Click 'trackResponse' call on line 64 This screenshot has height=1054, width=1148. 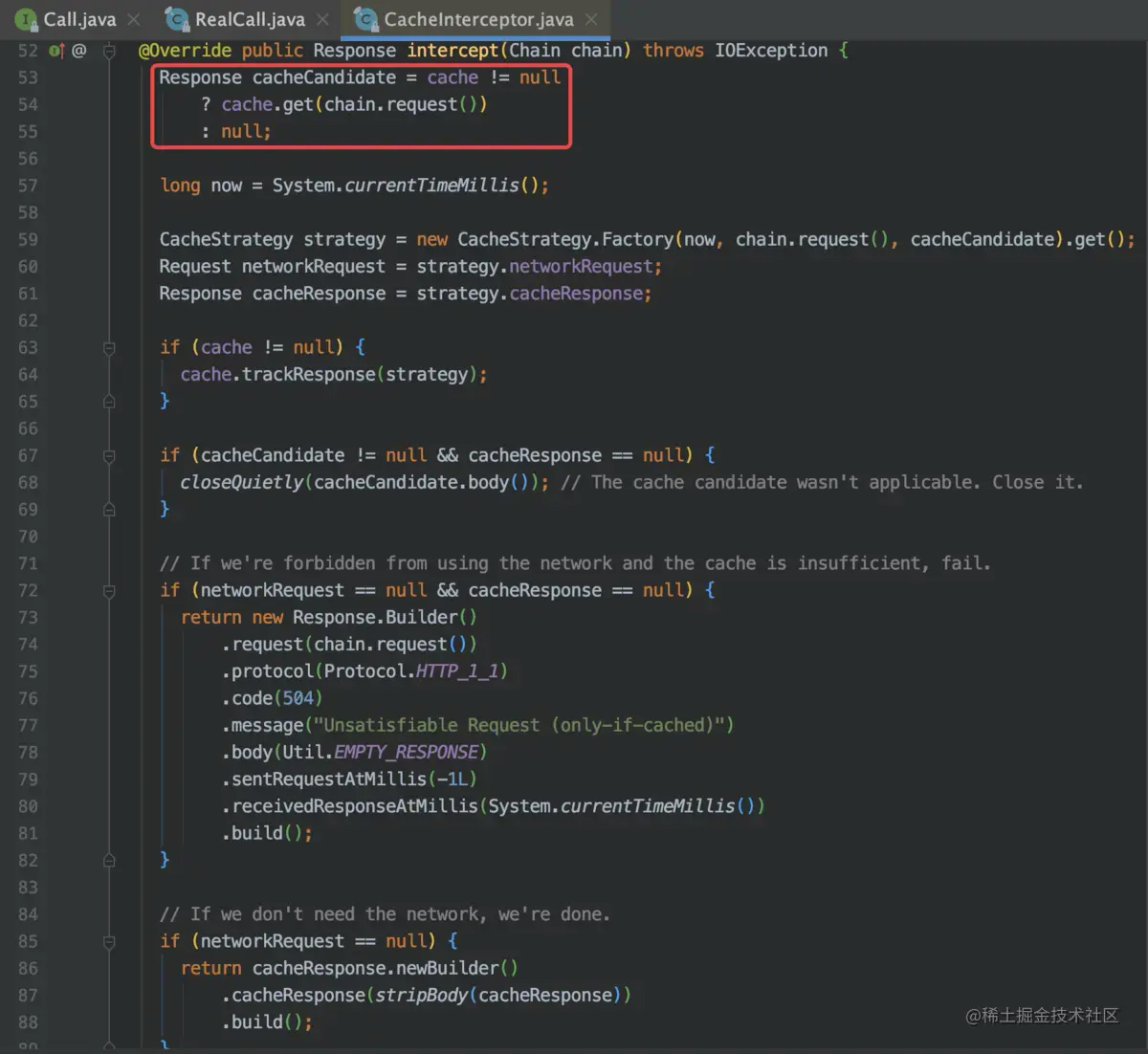[308, 375]
